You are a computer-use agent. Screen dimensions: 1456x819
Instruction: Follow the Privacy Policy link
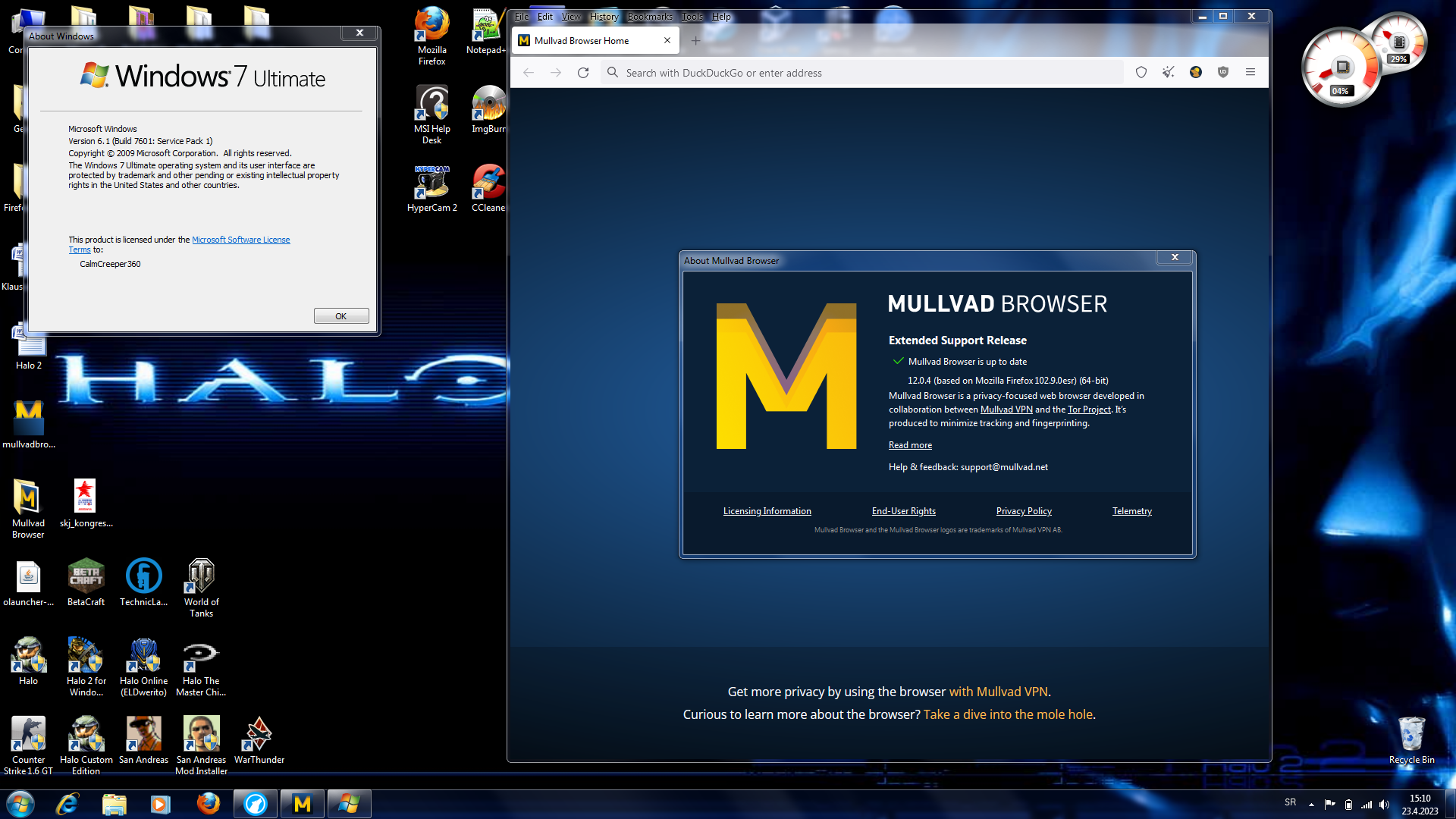(1023, 511)
